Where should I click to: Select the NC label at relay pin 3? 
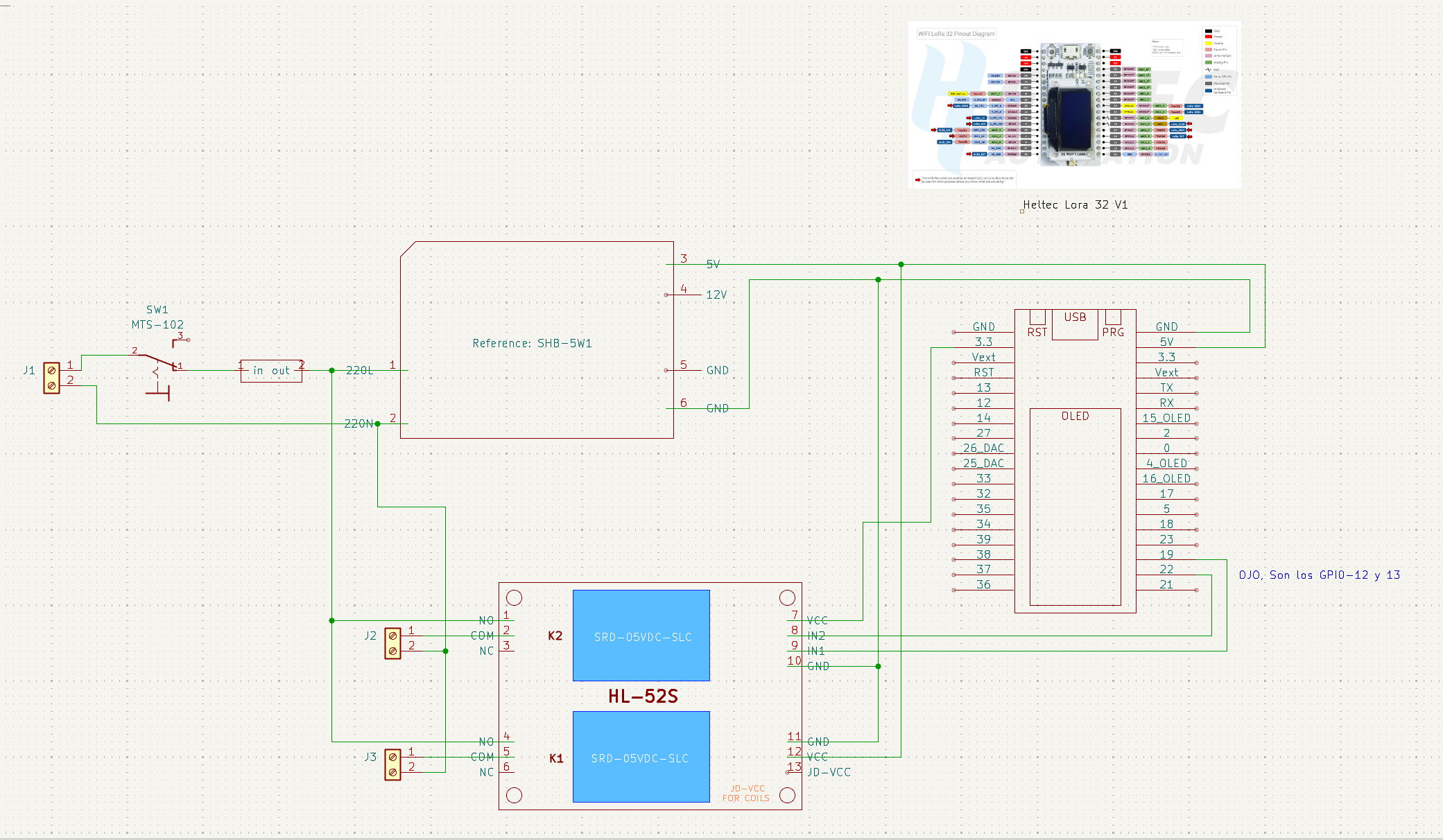click(486, 651)
